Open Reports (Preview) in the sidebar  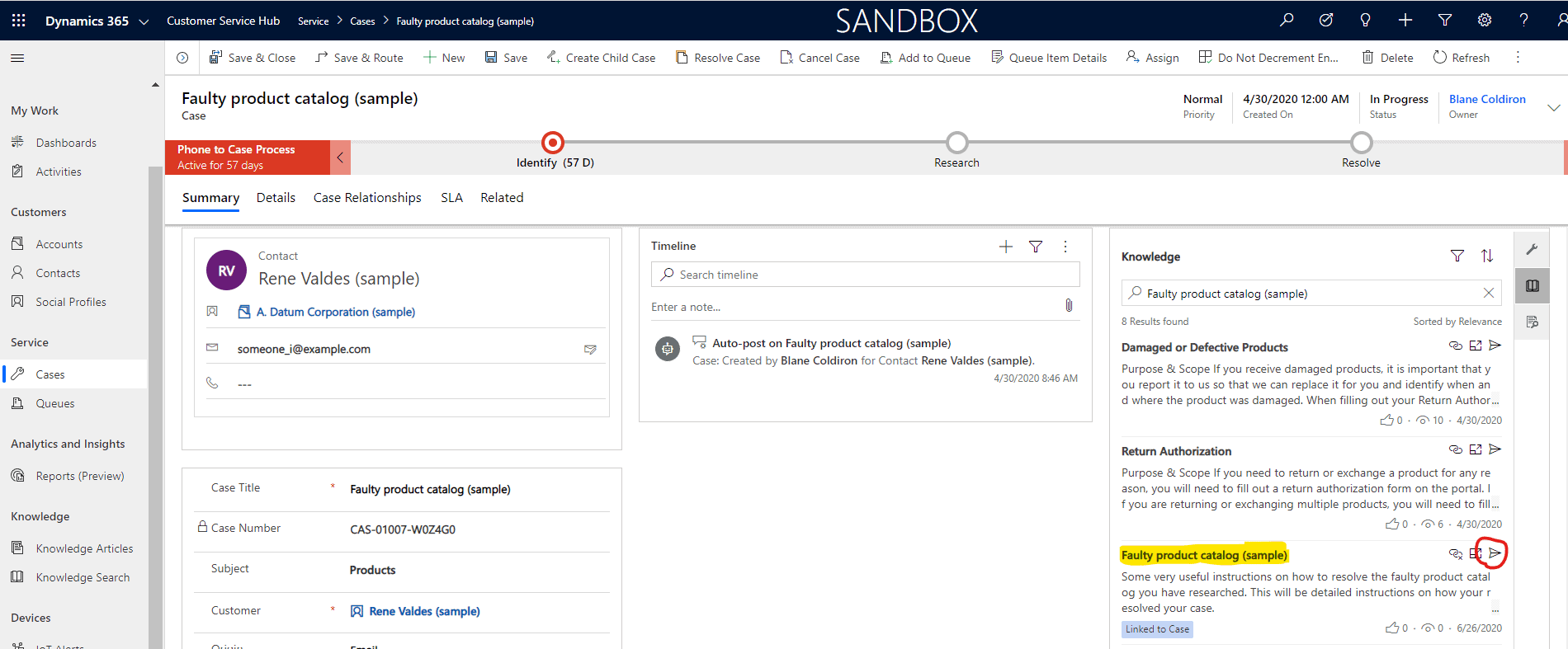(80, 476)
